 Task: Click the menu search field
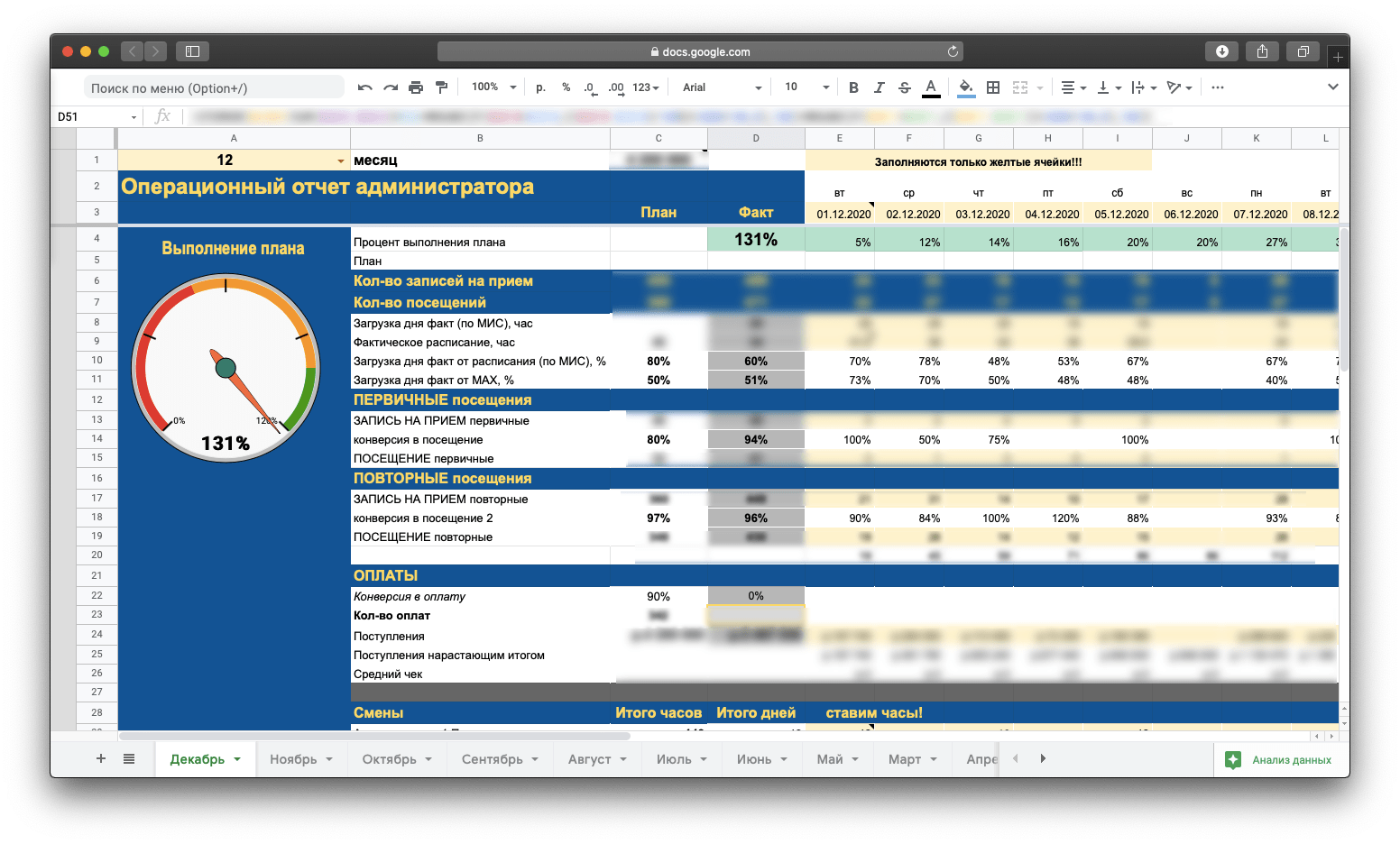pyautogui.click(x=214, y=87)
